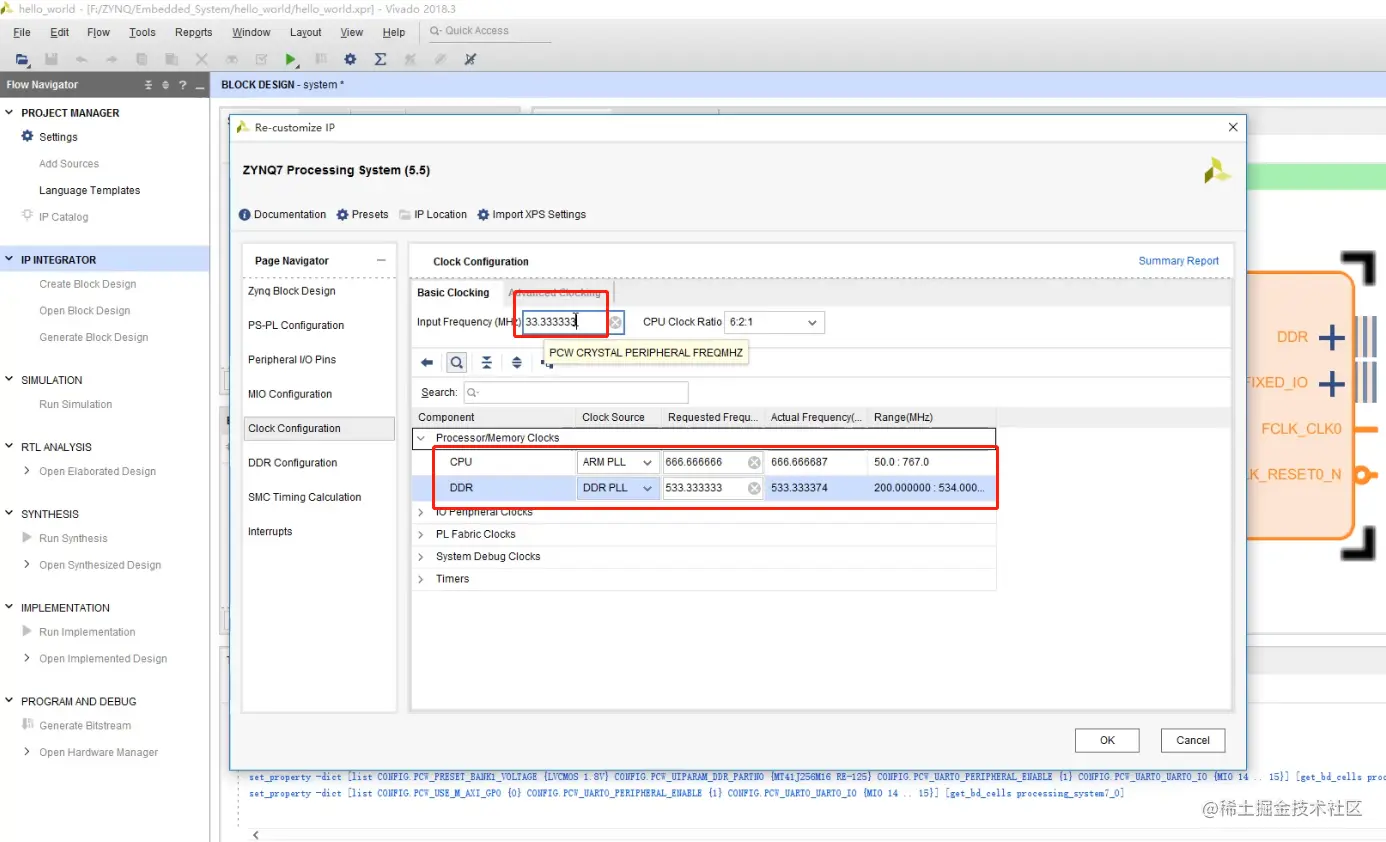1386x842 pixels.
Task: Open the ARM PLL clock source dropdown
Action: coord(617,463)
